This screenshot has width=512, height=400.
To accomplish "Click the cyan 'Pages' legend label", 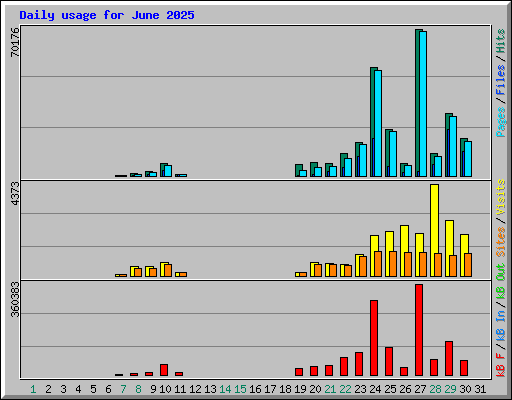I will click(500, 122).
